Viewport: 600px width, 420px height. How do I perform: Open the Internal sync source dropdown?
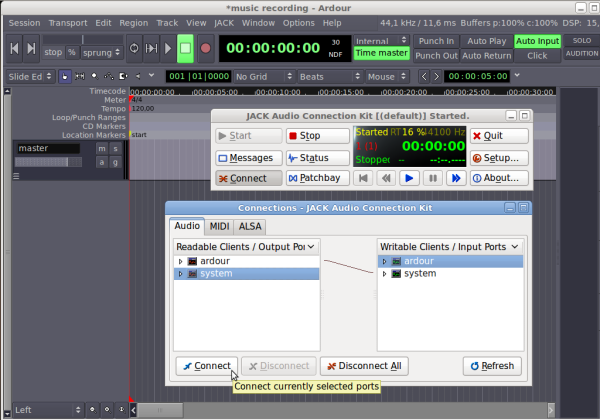tap(382, 41)
